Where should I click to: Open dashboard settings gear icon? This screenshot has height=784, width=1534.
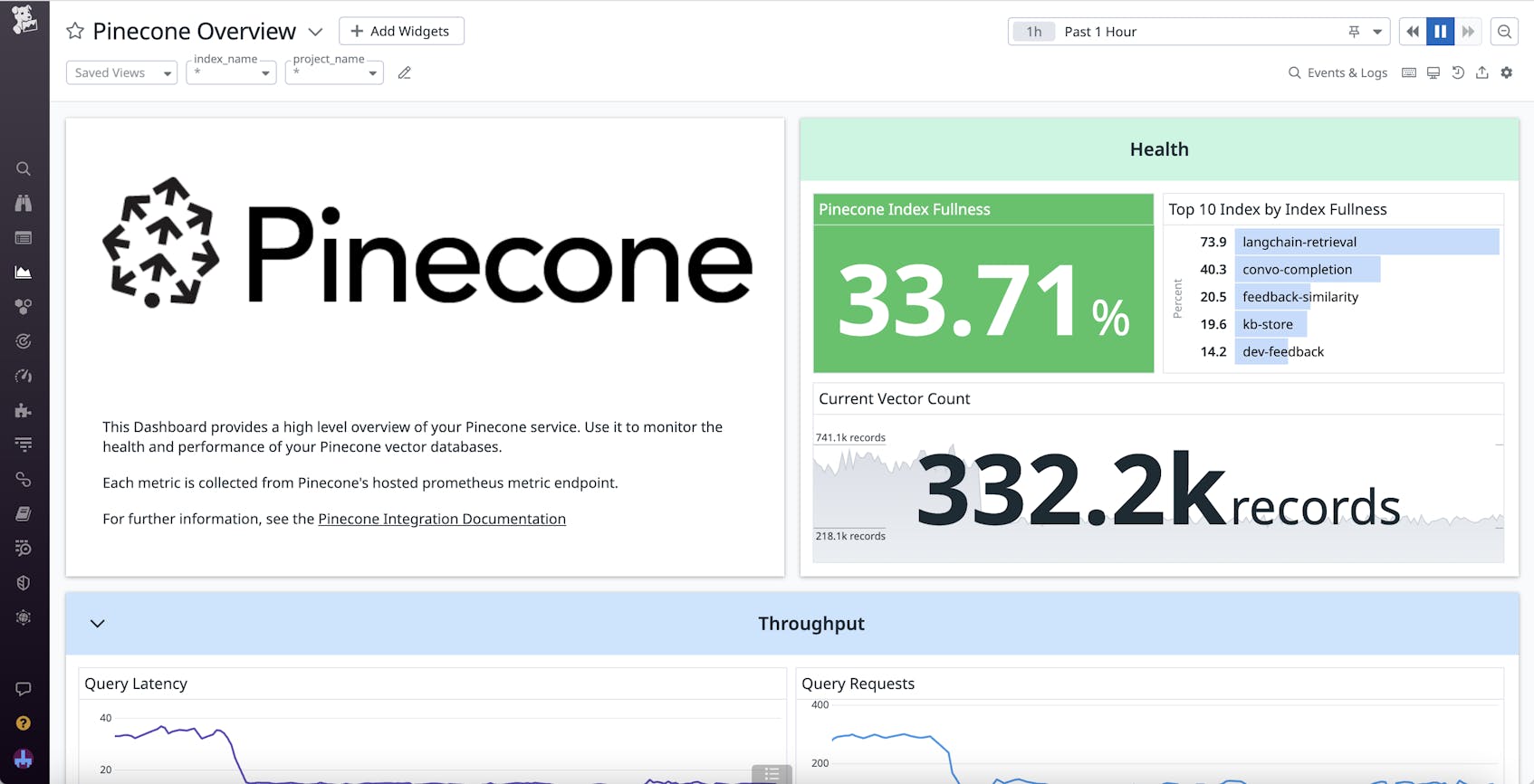[x=1507, y=72]
